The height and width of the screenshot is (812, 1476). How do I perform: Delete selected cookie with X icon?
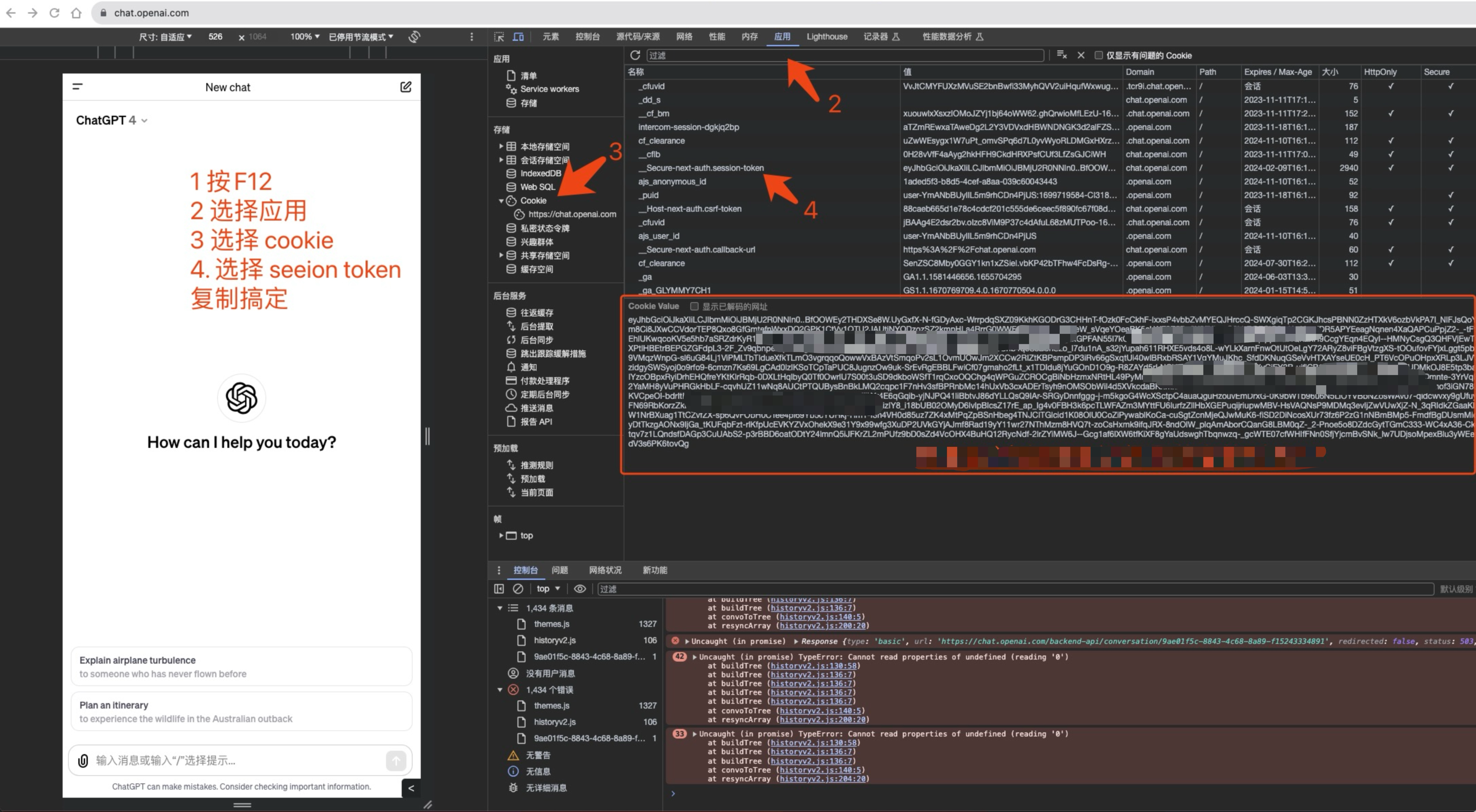pyautogui.click(x=1081, y=55)
